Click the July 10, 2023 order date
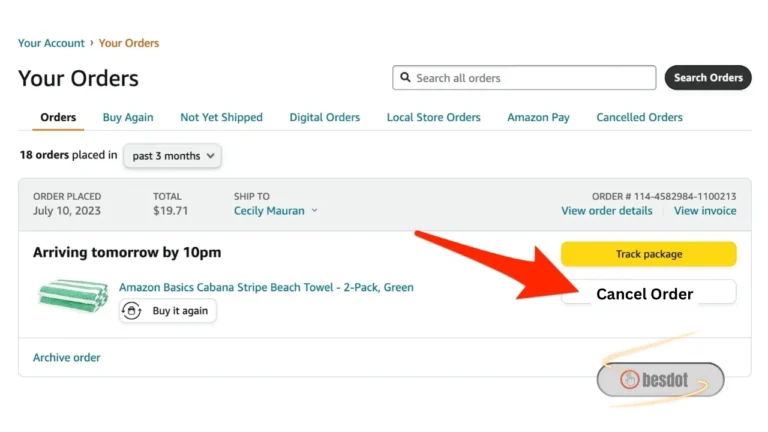 67,211
